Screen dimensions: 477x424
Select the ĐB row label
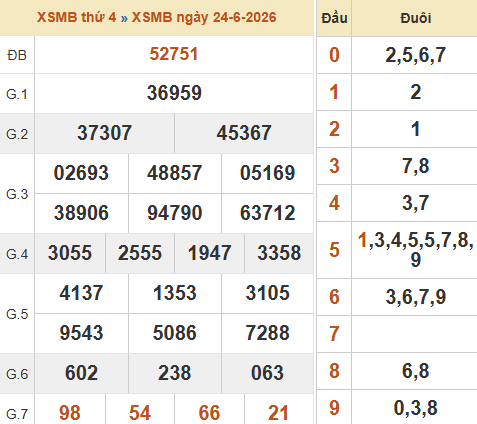17,55
